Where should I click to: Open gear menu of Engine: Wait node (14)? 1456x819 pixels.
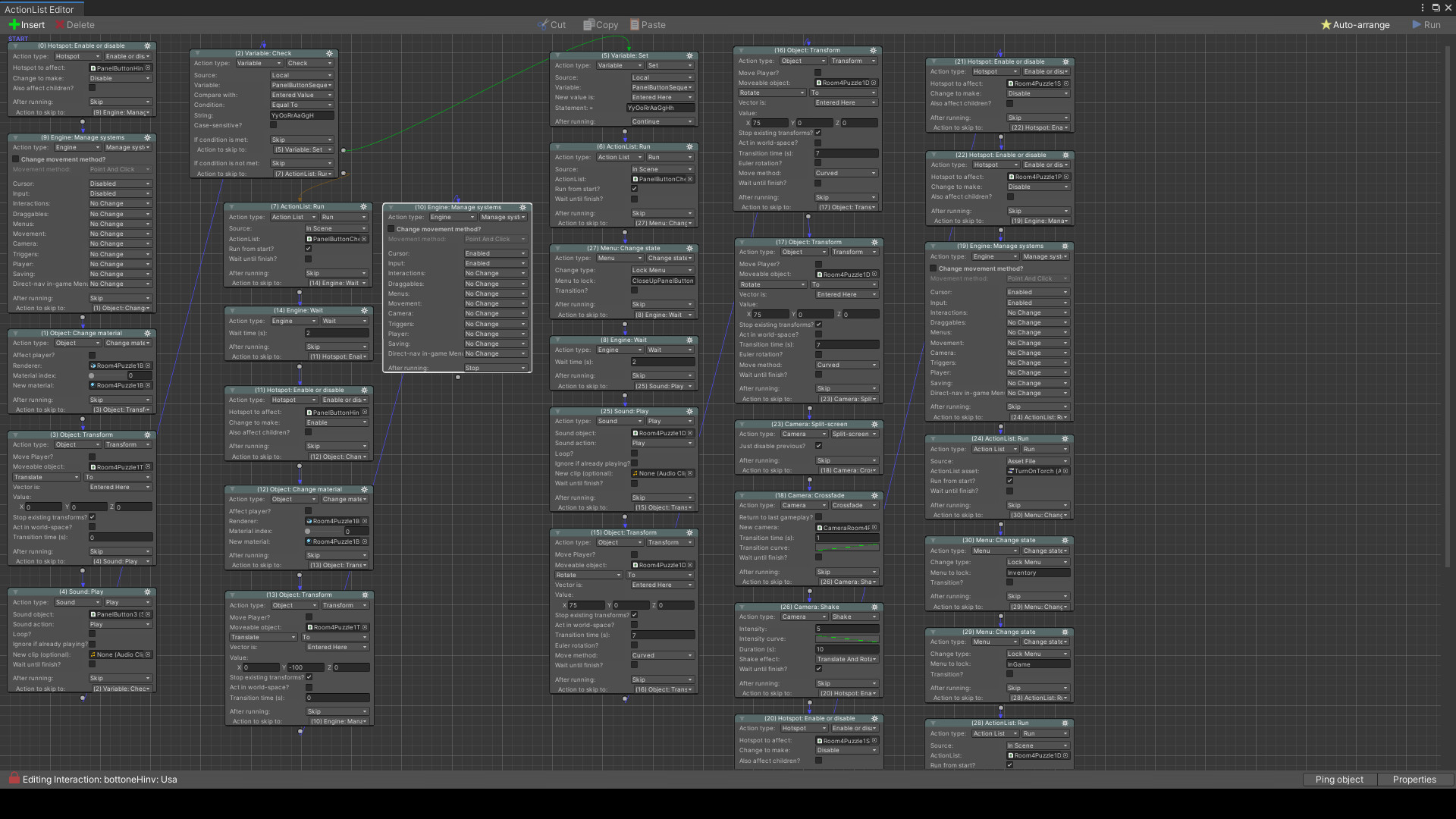tap(365, 311)
